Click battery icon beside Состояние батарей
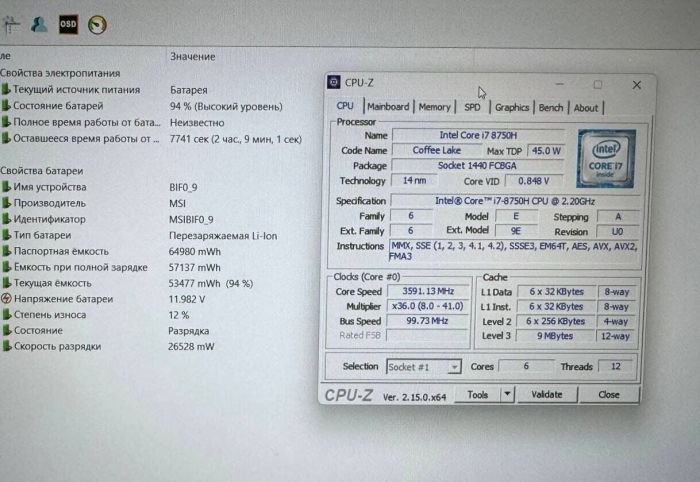Image resolution: width=700 pixels, height=482 pixels. (6, 106)
